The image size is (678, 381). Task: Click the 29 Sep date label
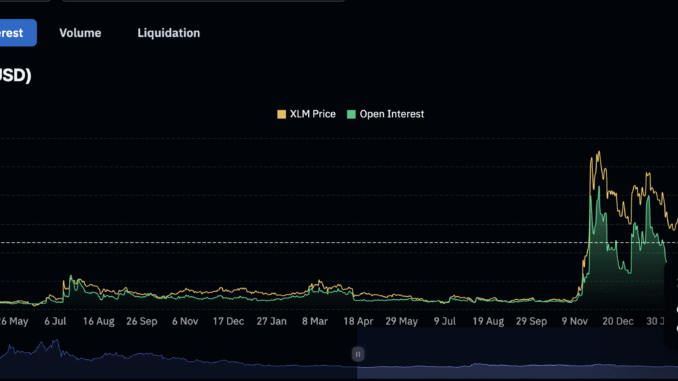coord(531,321)
